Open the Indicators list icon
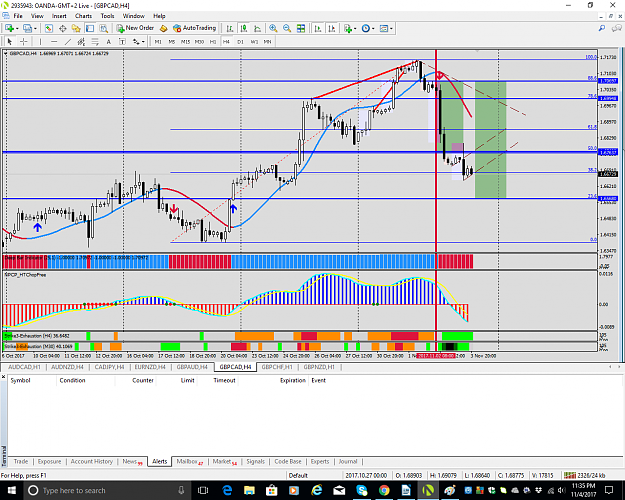Viewport: 625px width, 500px height. click(348, 28)
